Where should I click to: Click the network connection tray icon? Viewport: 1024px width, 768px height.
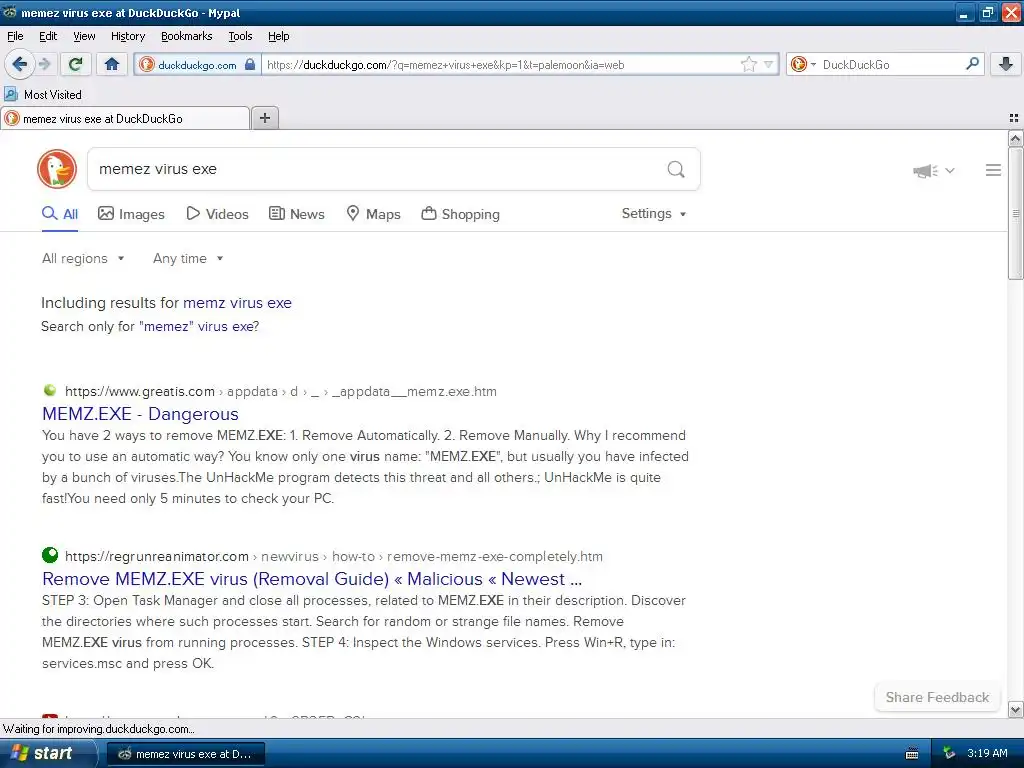tap(949, 754)
